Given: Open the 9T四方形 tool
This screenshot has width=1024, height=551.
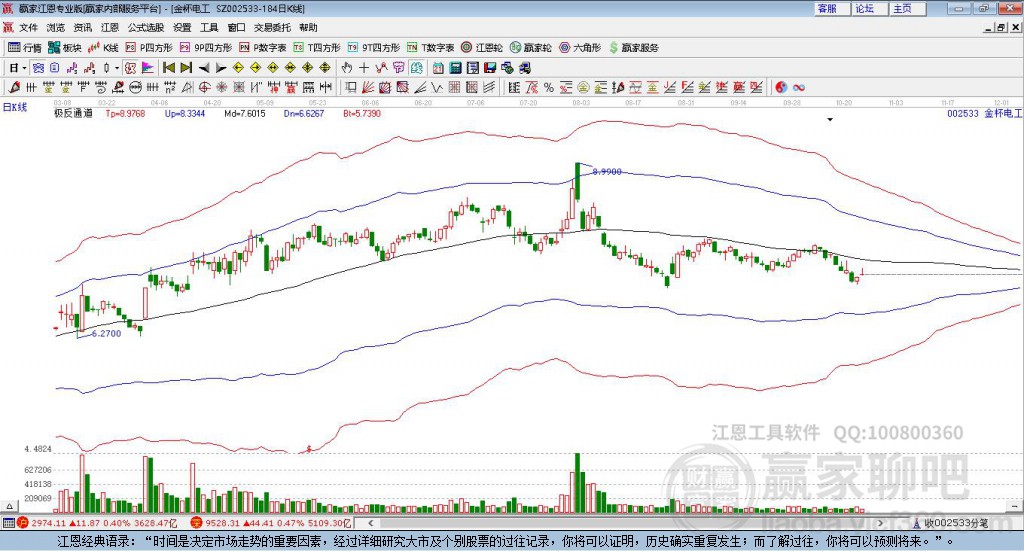Looking at the screenshot, I should click(x=374, y=48).
